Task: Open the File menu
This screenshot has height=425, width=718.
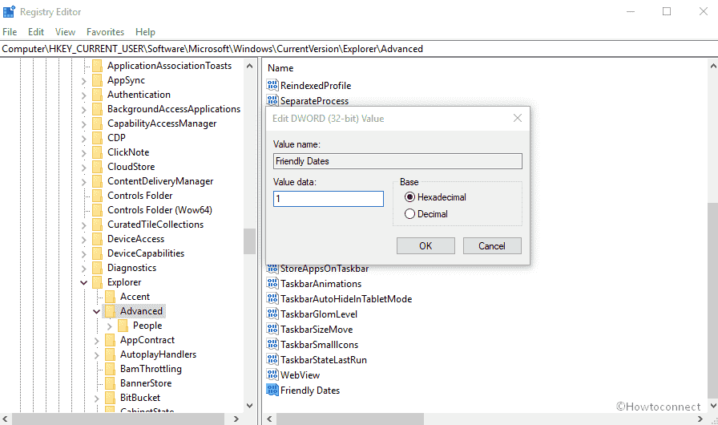Action: pyautogui.click(x=10, y=32)
